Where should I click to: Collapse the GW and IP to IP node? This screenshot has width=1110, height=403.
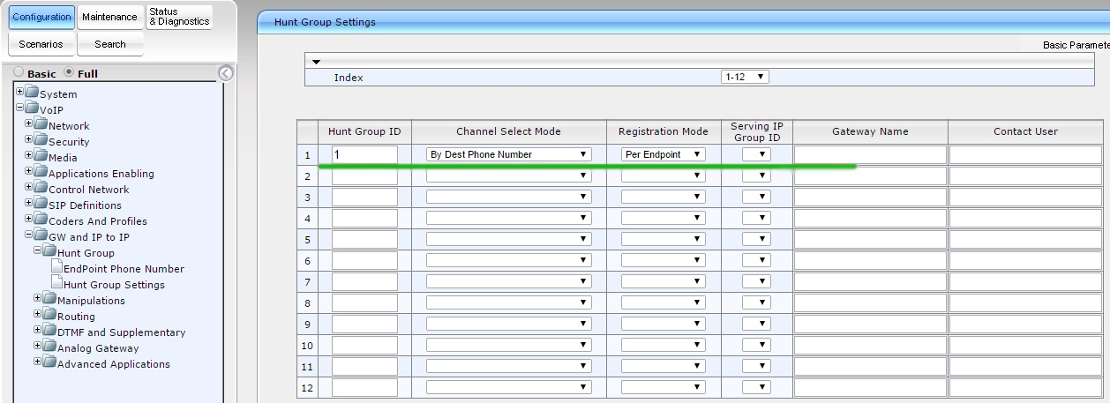[x=28, y=236]
